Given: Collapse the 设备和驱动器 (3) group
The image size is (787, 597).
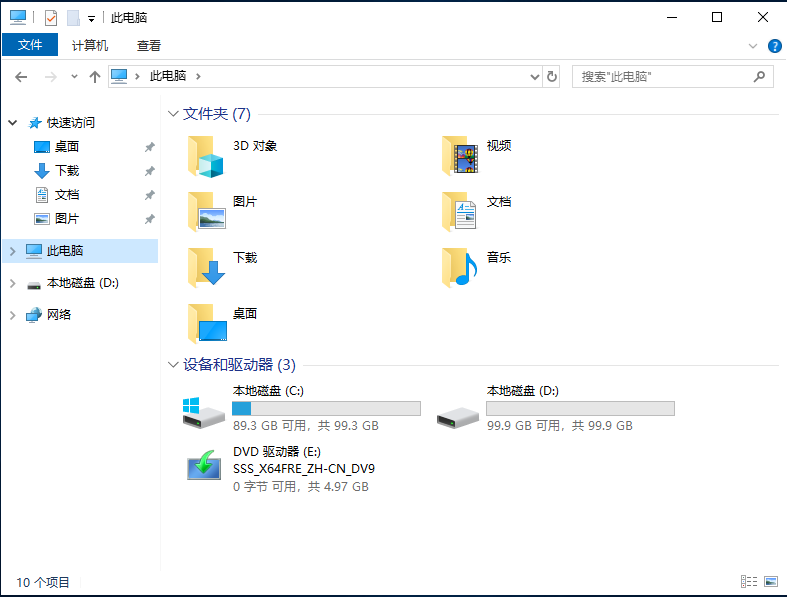Looking at the screenshot, I should pyautogui.click(x=174, y=365).
